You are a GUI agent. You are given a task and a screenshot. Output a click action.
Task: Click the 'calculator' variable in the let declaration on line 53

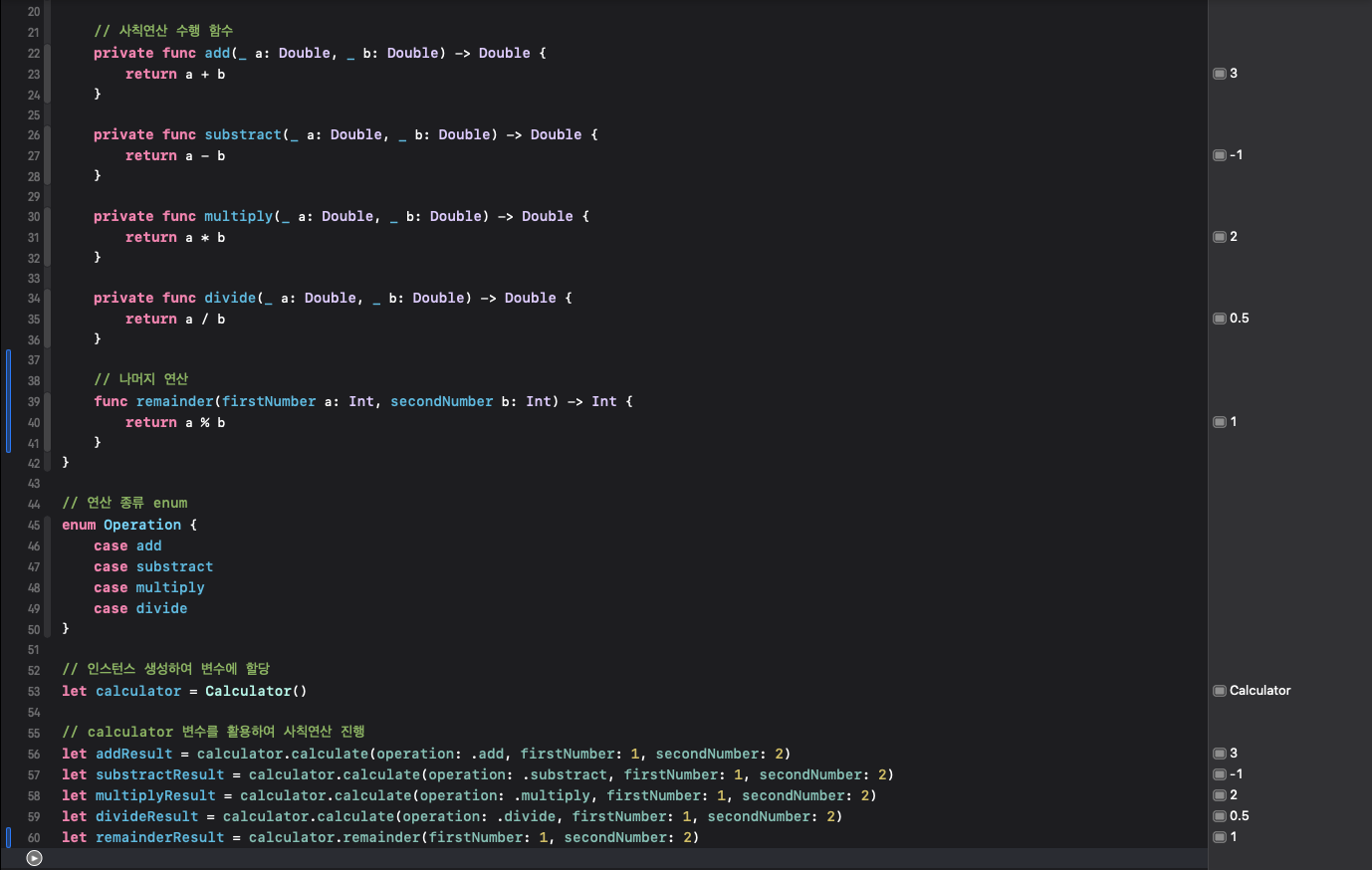(x=138, y=691)
